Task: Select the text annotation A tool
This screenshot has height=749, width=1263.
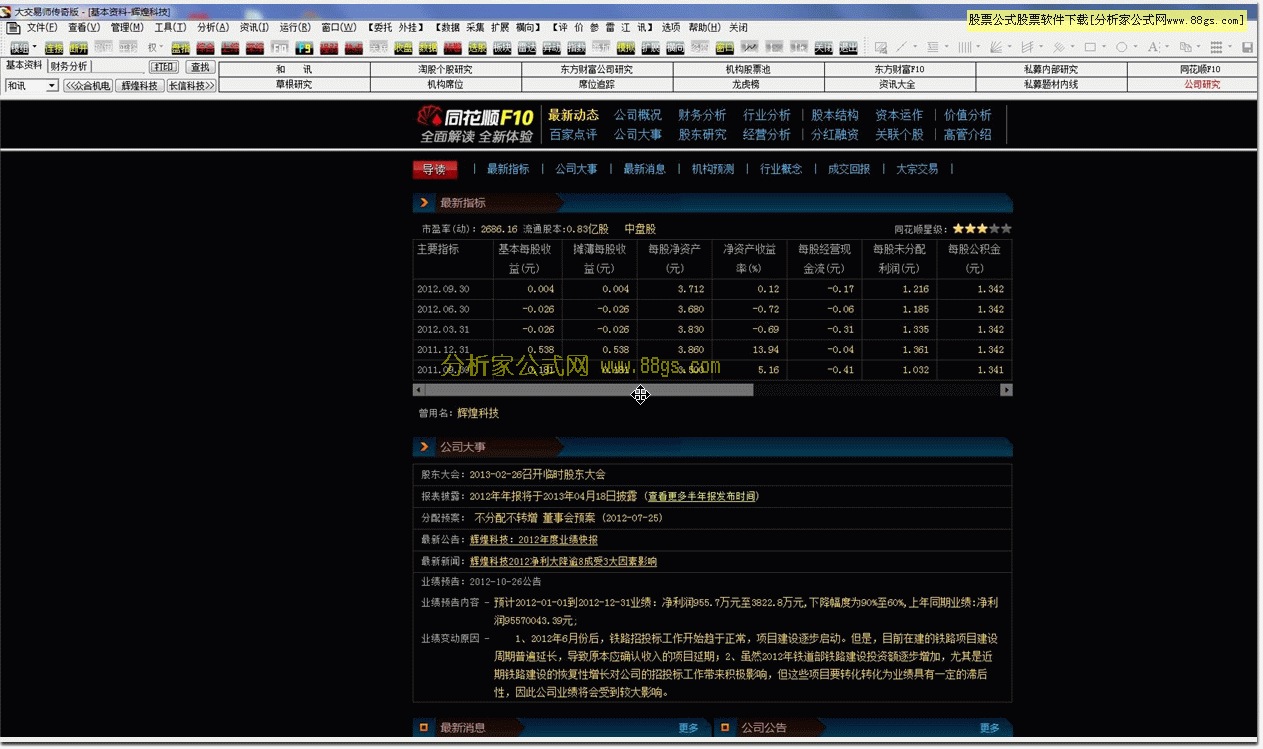Action: (x=1153, y=47)
